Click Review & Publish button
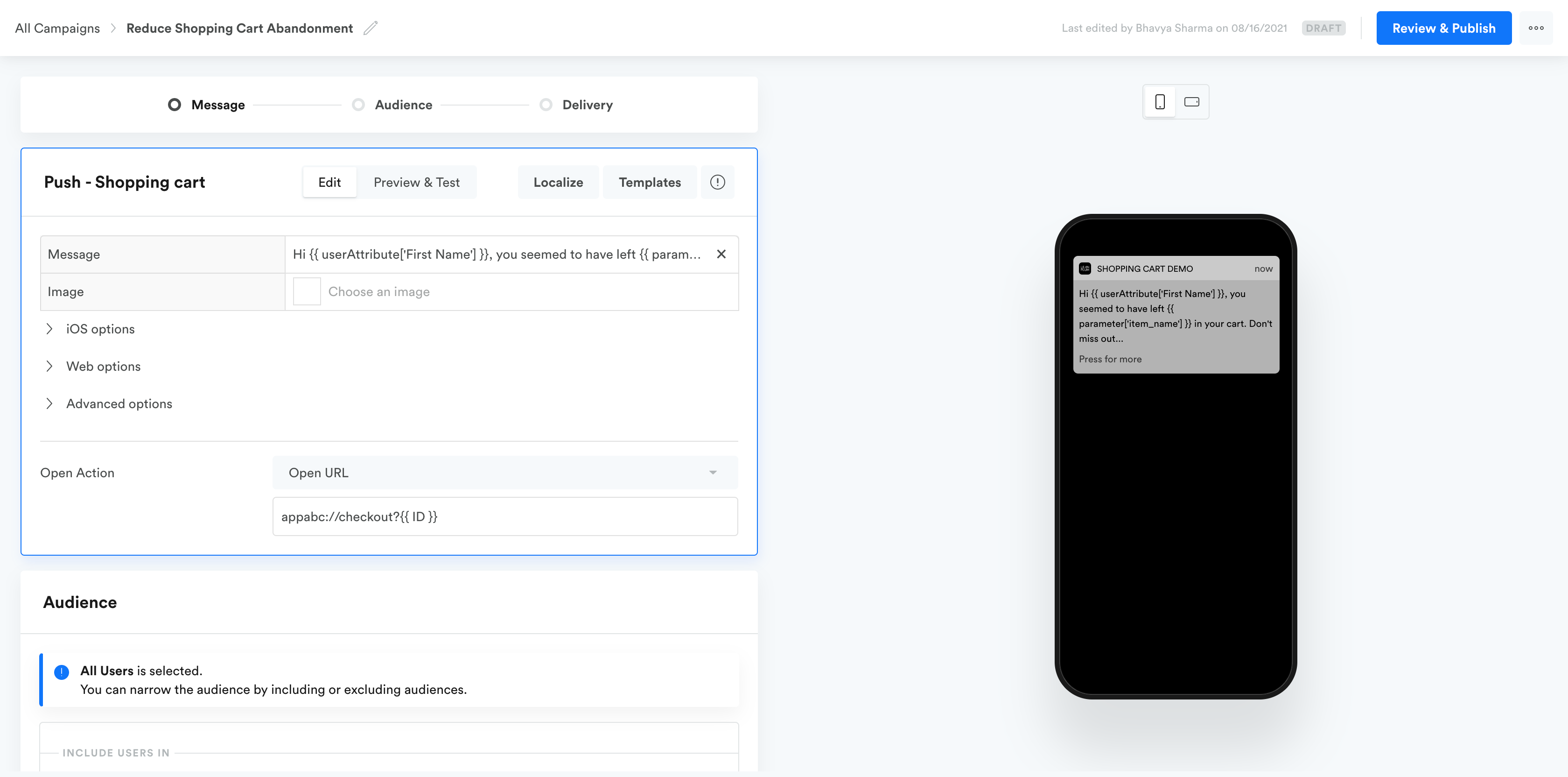Image resolution: width=1568 pixels, height=777 pixels. [1443, 28]
